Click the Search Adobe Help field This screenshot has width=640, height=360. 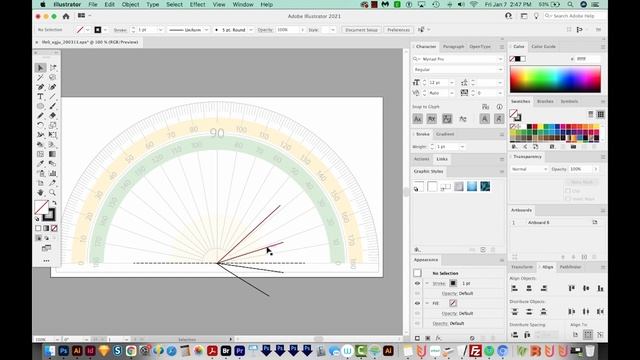click(x=574, y=16)
